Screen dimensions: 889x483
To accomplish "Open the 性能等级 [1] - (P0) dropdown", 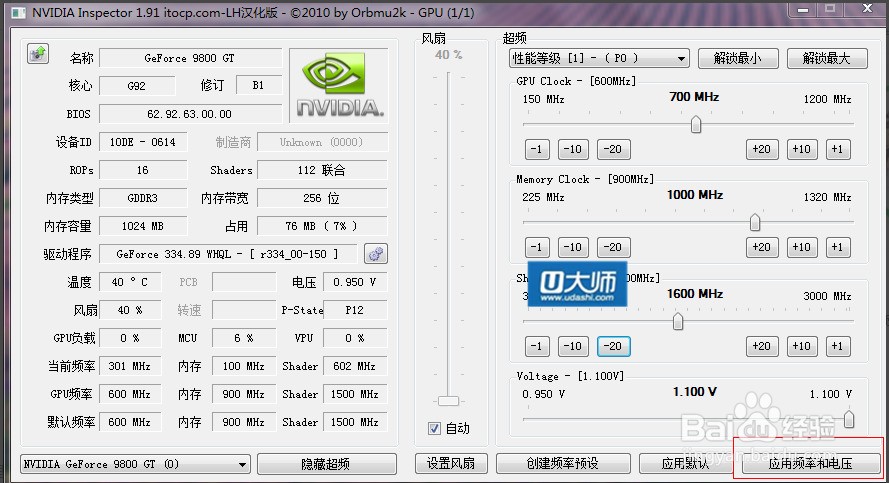I will tap(599, 58).
